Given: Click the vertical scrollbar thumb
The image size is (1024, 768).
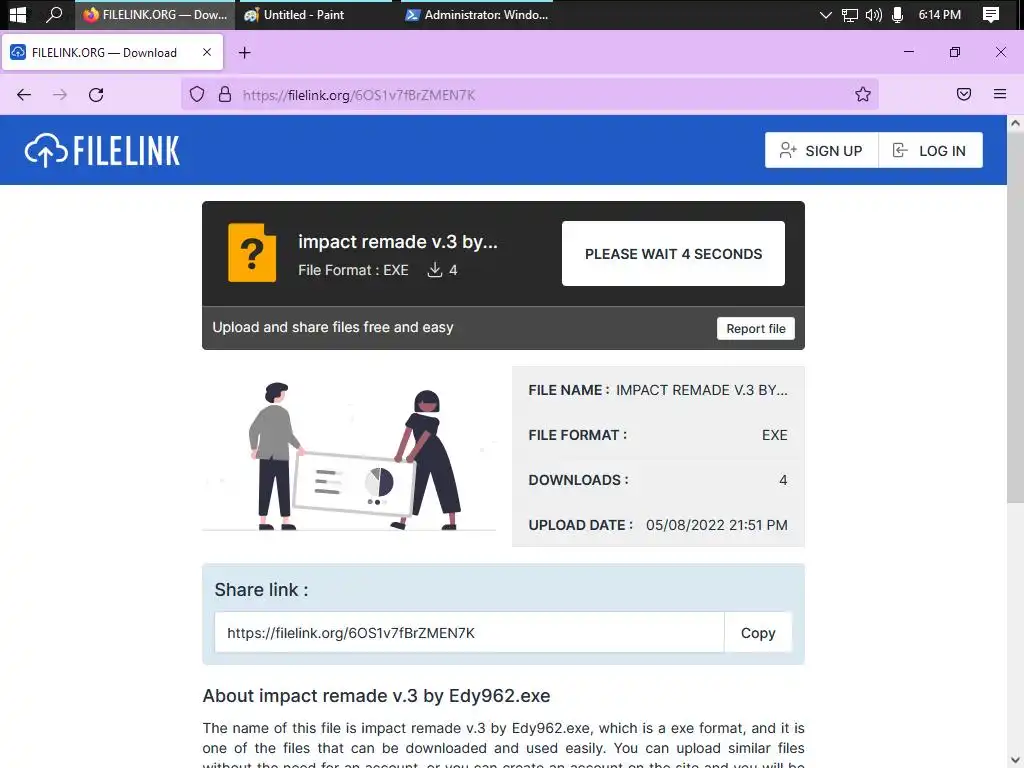Looking at the screenshot, I should [x=1015, y=316].
